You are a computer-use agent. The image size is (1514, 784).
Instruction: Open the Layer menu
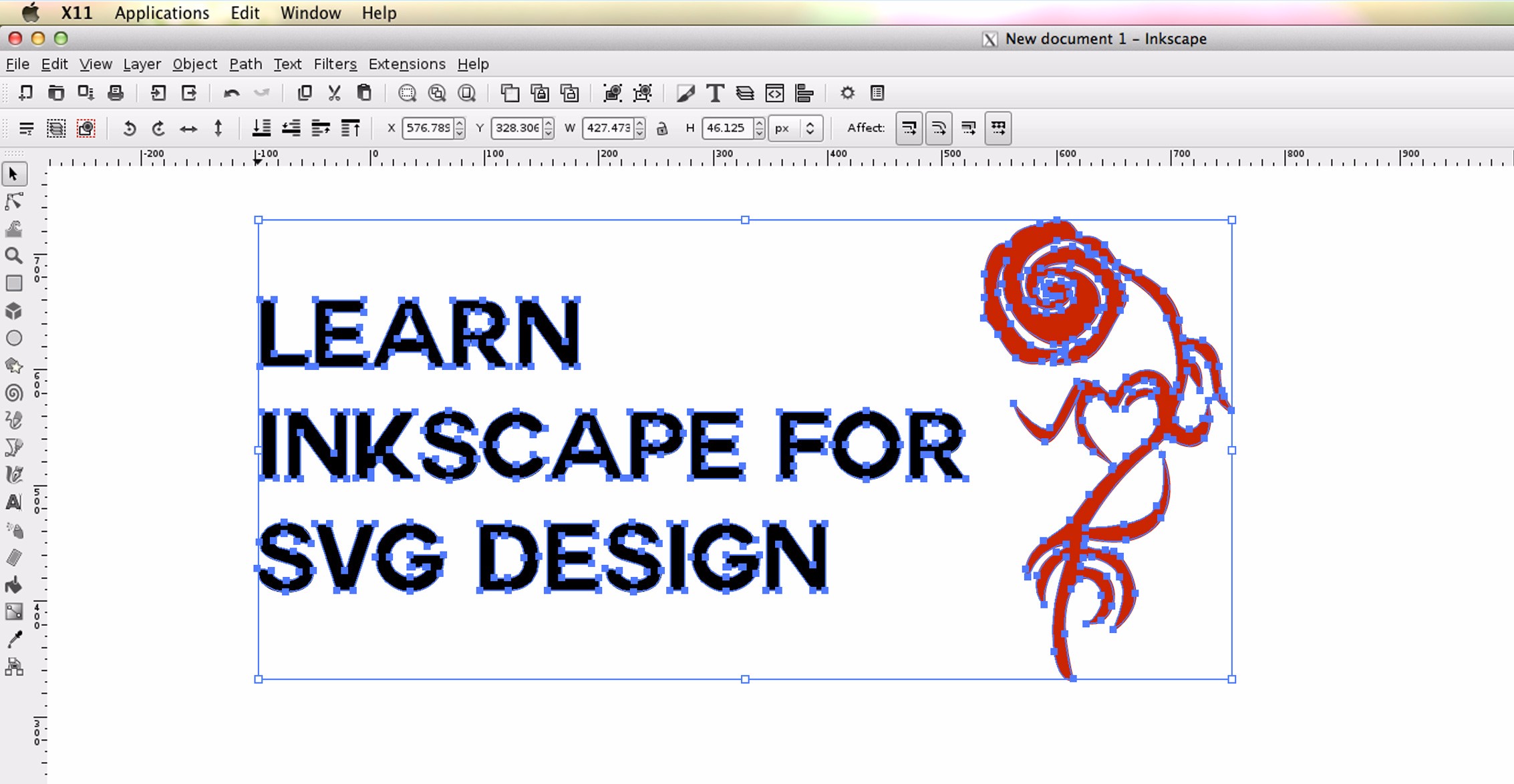click(142, 64)
